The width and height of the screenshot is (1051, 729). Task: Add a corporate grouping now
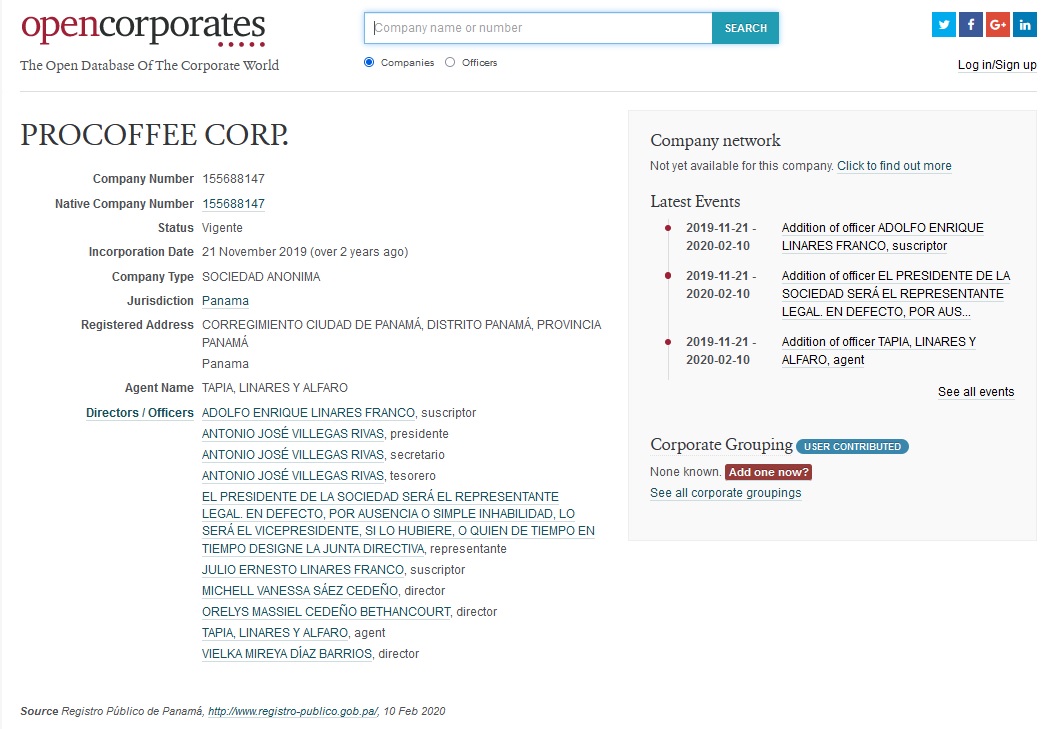[768, 472]
